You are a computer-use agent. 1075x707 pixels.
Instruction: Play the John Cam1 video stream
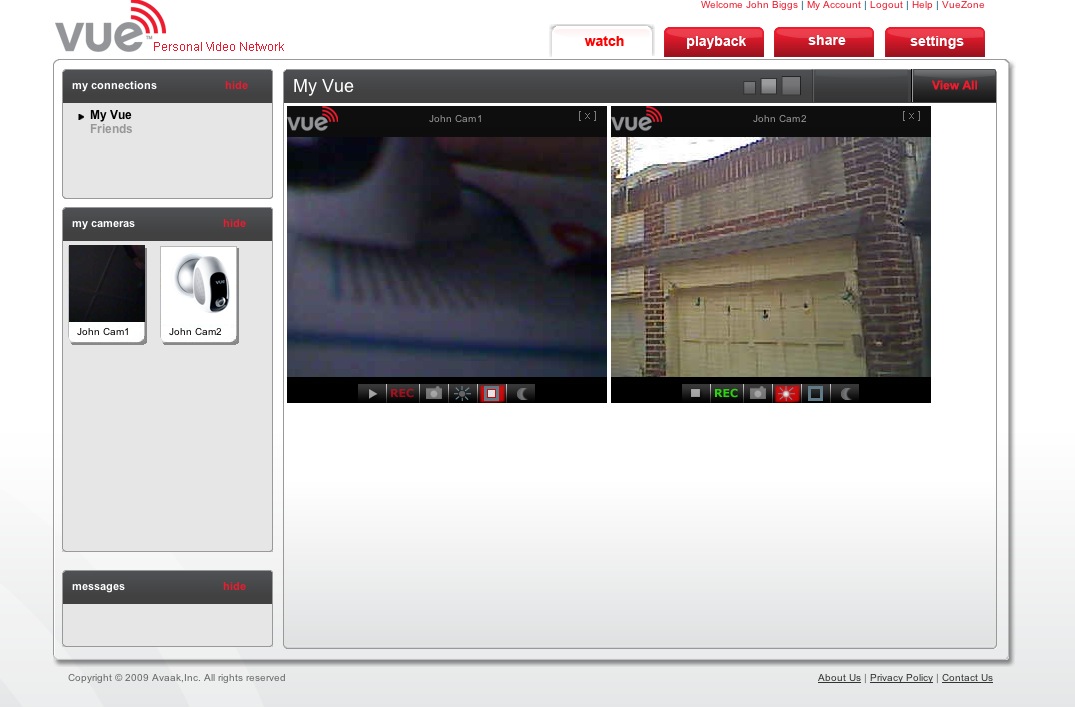(x=372, y=394)
